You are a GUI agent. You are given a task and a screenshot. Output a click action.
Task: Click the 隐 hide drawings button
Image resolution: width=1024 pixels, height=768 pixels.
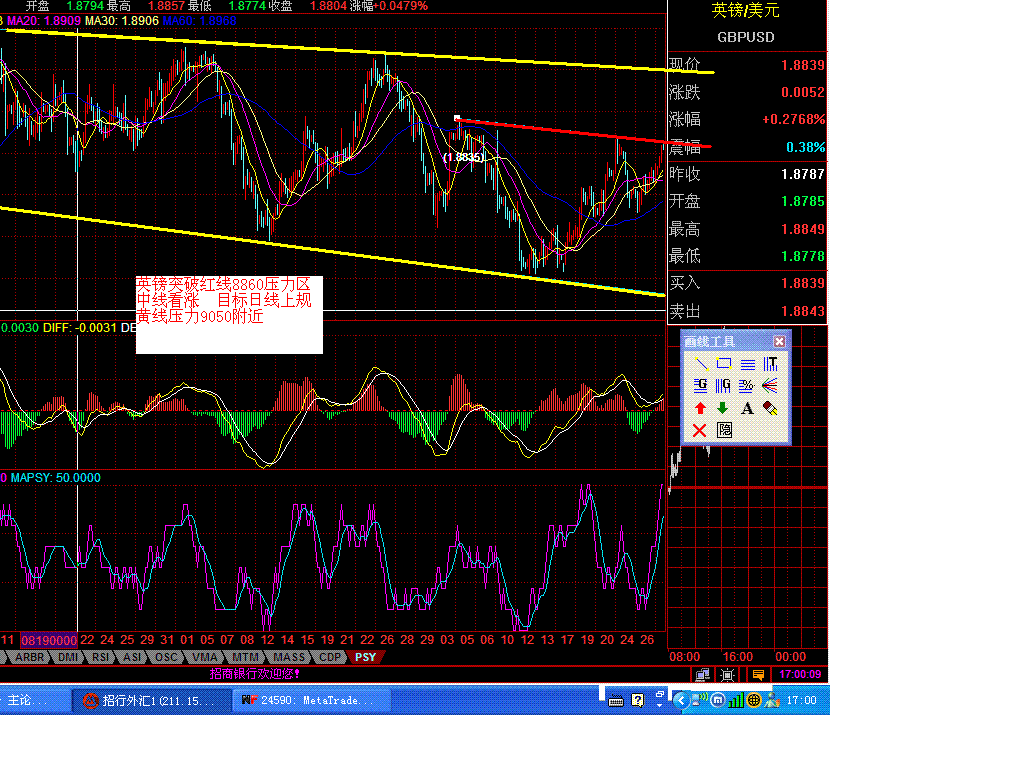724,430
